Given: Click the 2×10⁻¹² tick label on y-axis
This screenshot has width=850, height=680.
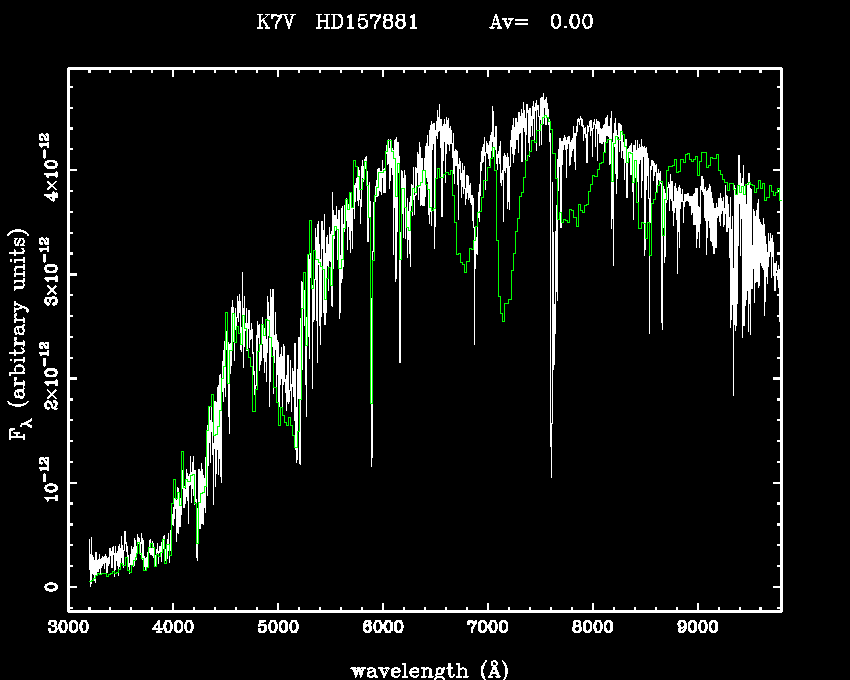Looking at the screenshot, I should [x=48, y=375].
